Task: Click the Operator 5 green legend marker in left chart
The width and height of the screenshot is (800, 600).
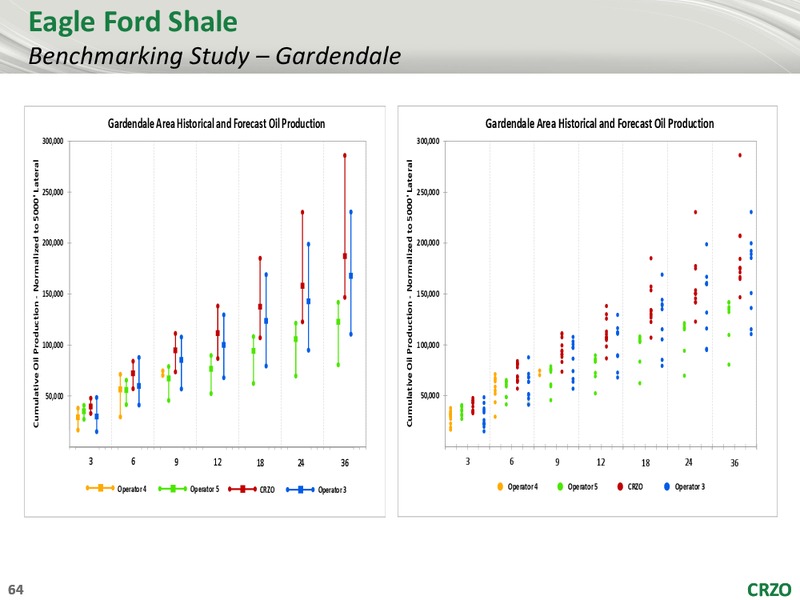Action: (173, 488)
